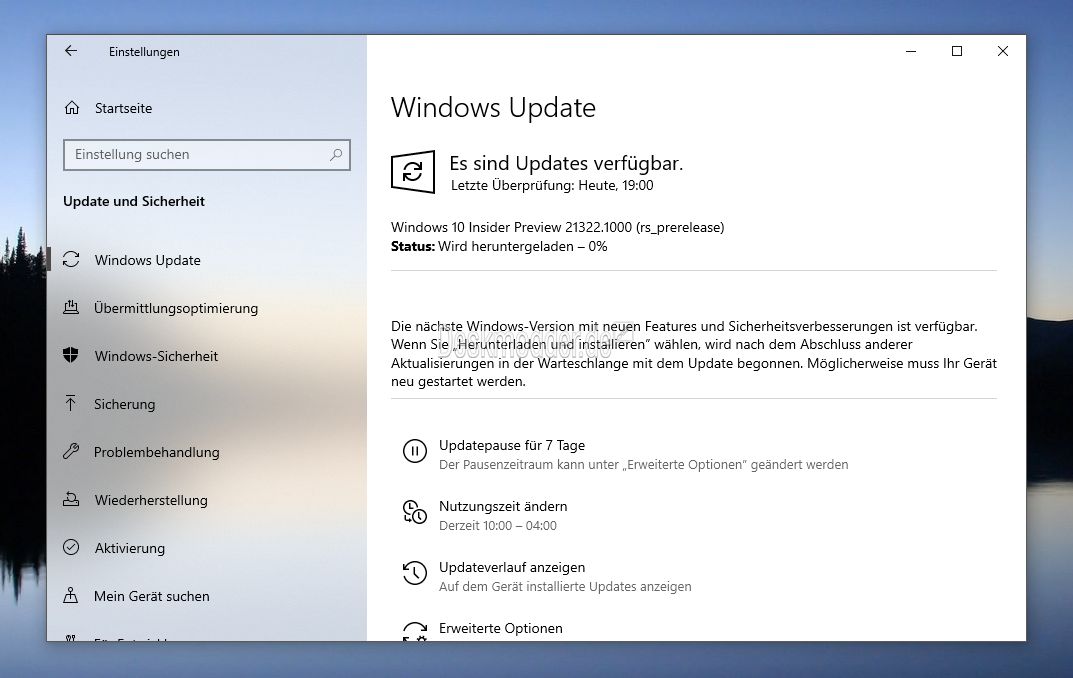Close the Einstellungen window
Image resolution: width=1073 pixels, height=678 pixels.
(x=1003, y=51)
